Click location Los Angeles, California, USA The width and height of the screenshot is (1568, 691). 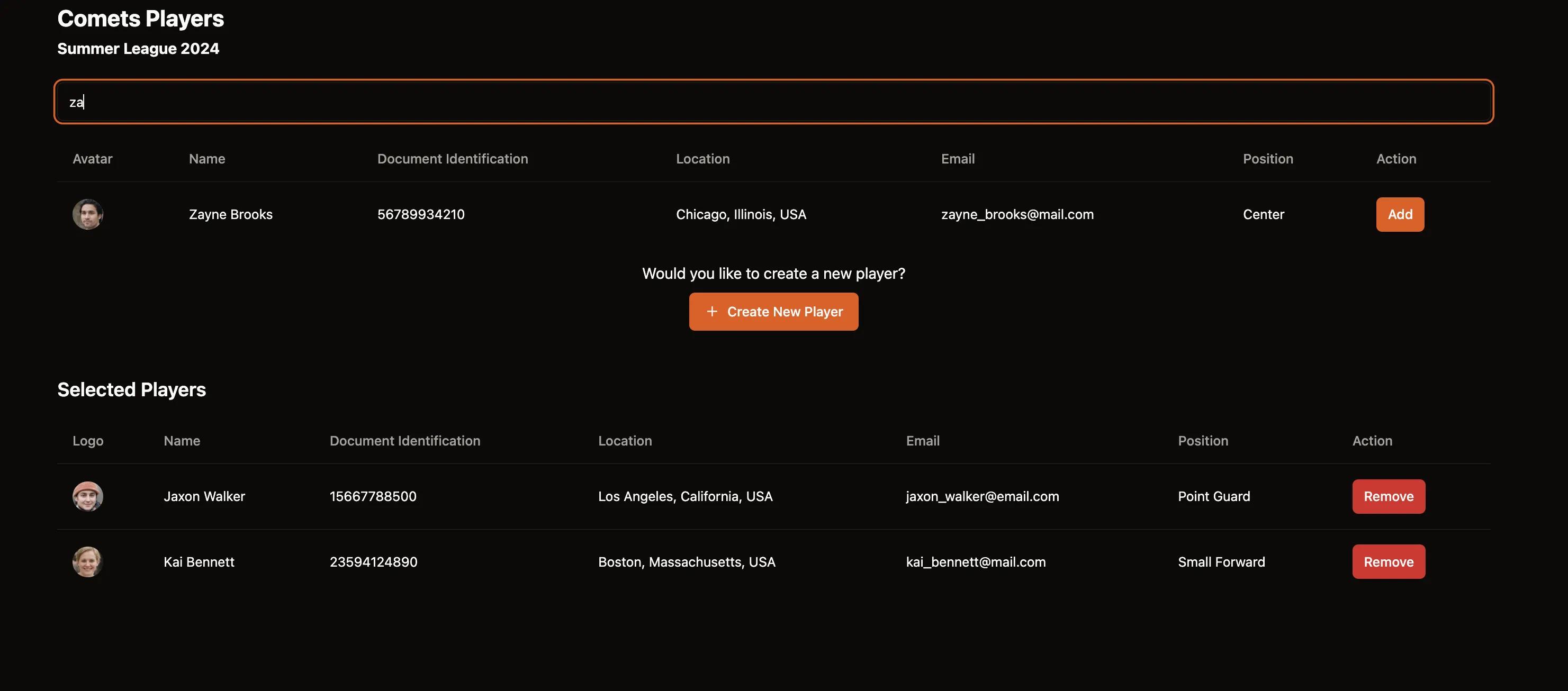click(686, 496)
